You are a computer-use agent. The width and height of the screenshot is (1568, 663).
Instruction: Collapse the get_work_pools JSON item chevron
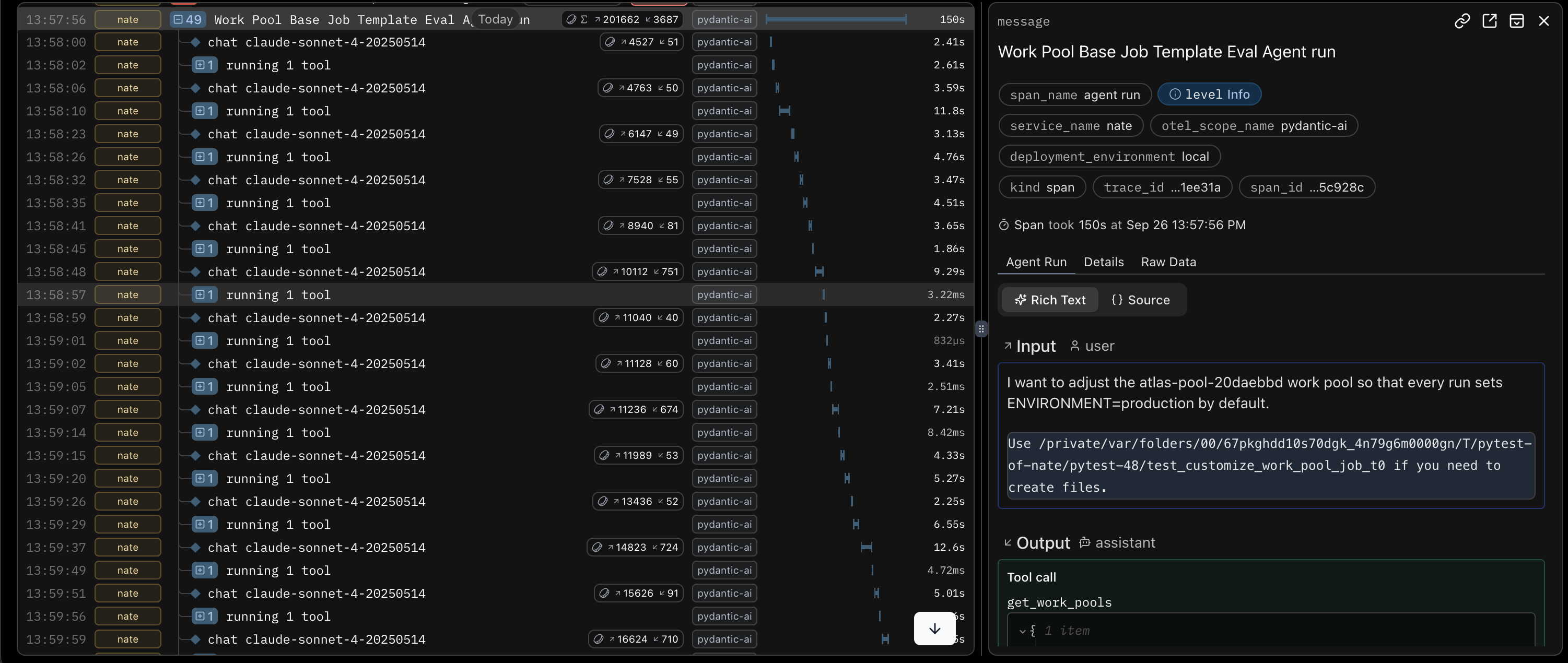[1022, 631]
